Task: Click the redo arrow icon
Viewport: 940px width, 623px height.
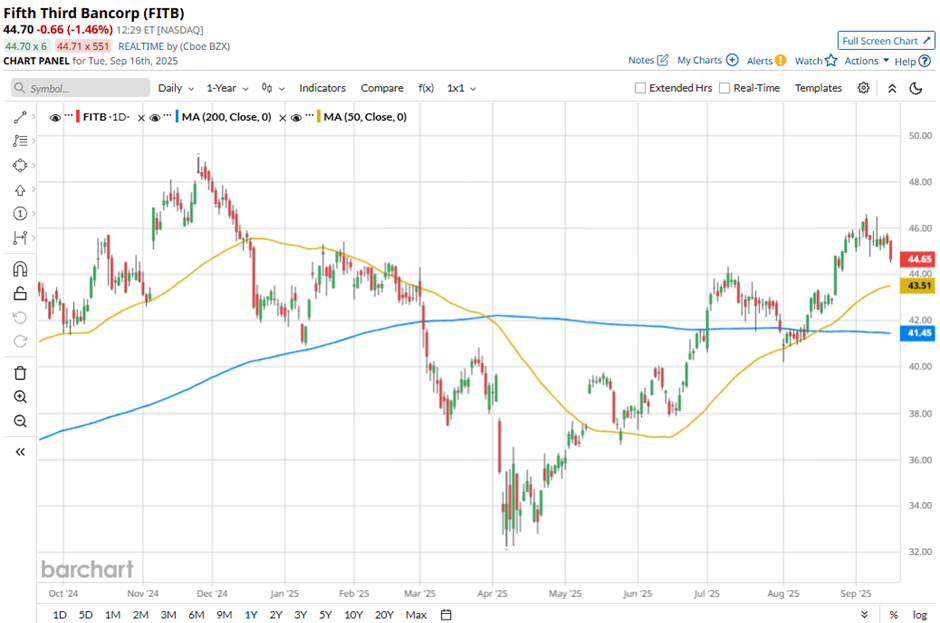Action: point(20,341)
